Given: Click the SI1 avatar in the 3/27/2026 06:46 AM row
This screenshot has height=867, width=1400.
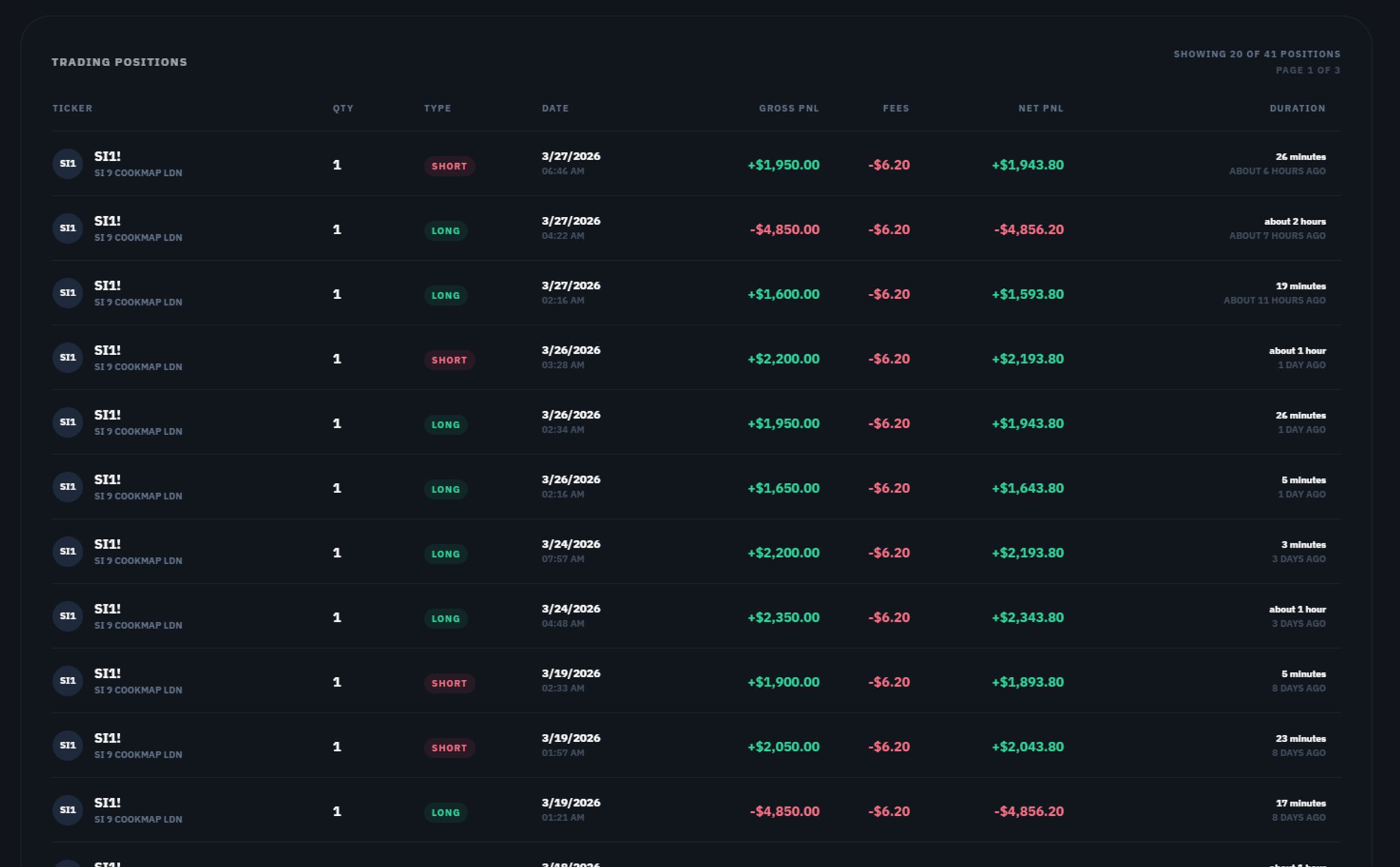Looking at the screenshot, I should click(x=67, y=164).
